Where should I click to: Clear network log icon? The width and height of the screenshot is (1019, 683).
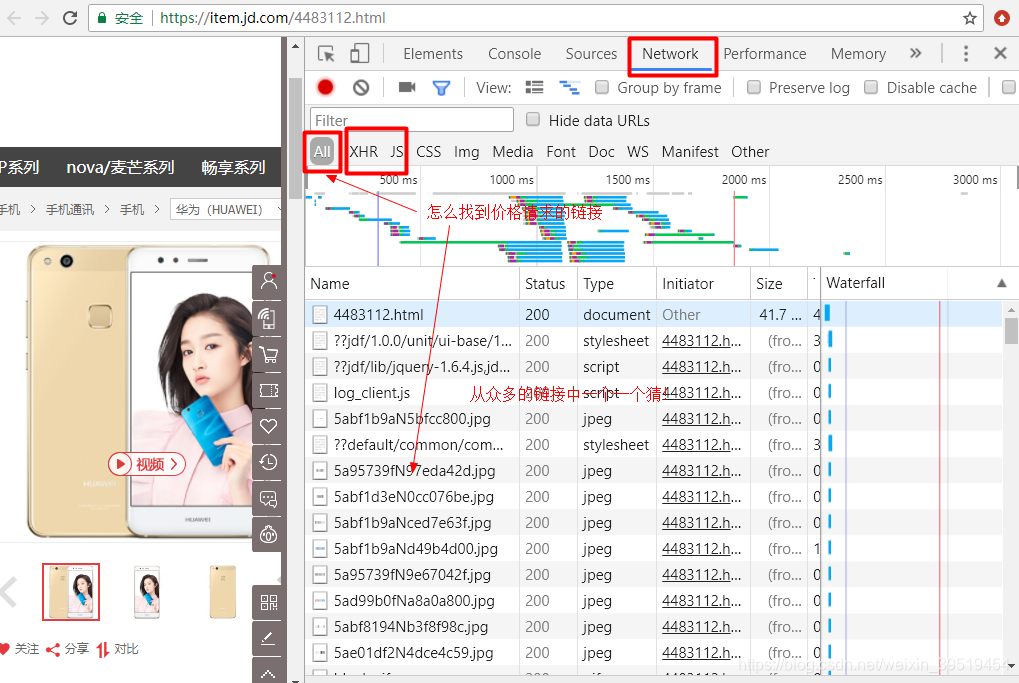click(x=361, y=87)
